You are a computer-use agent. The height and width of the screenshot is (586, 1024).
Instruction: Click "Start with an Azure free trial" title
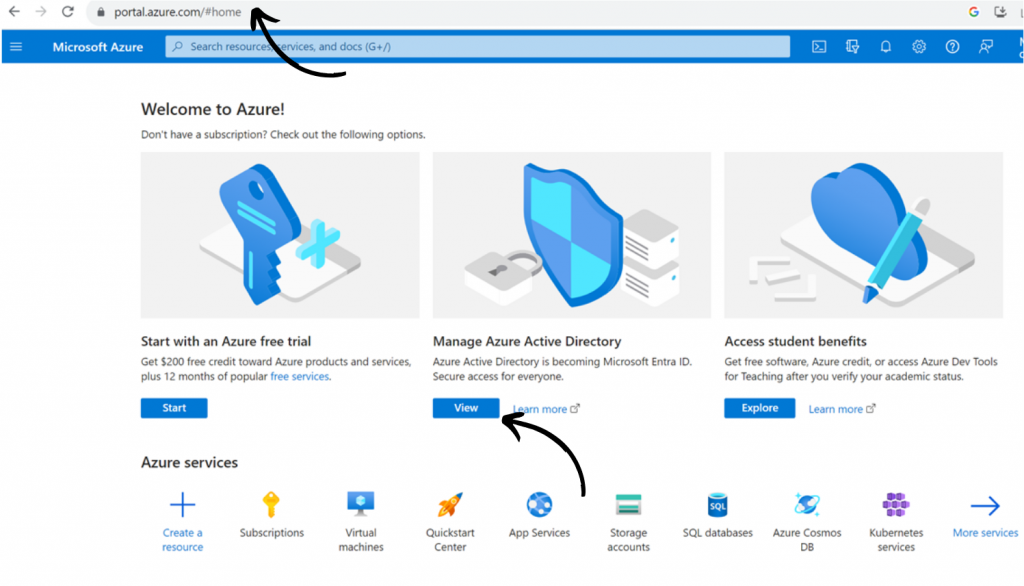[x=226, y=341]
